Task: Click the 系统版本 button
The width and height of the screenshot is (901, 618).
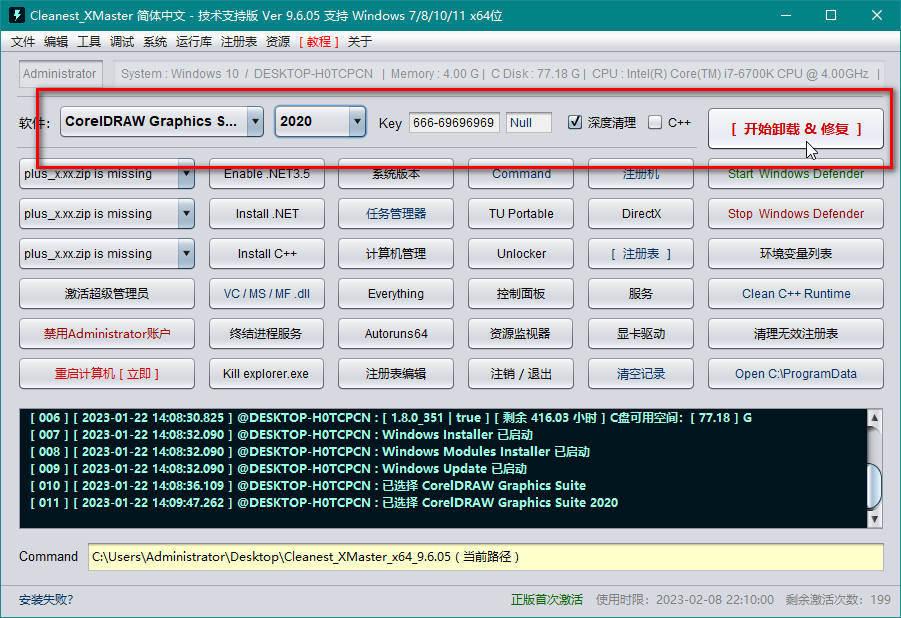Action: (396, 174)
